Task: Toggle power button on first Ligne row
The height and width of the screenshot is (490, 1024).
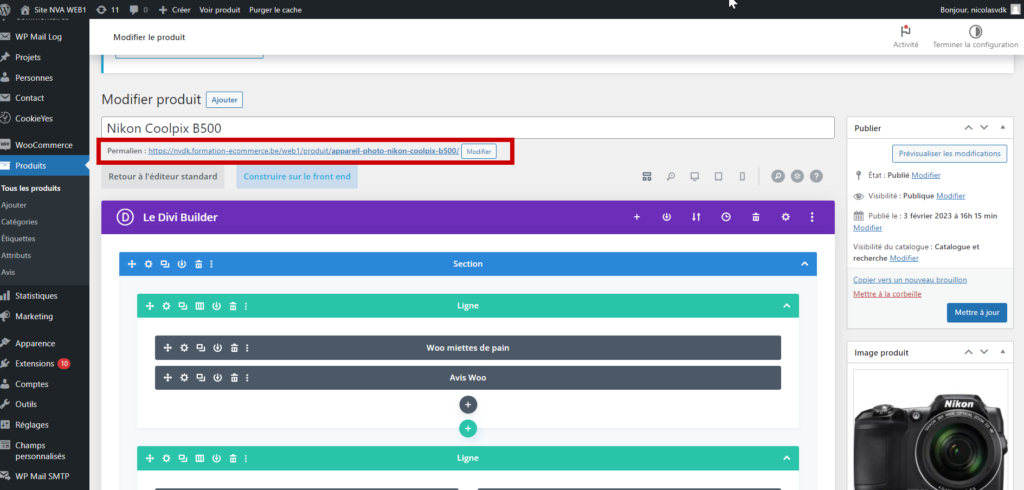Action: coord(216,306)
